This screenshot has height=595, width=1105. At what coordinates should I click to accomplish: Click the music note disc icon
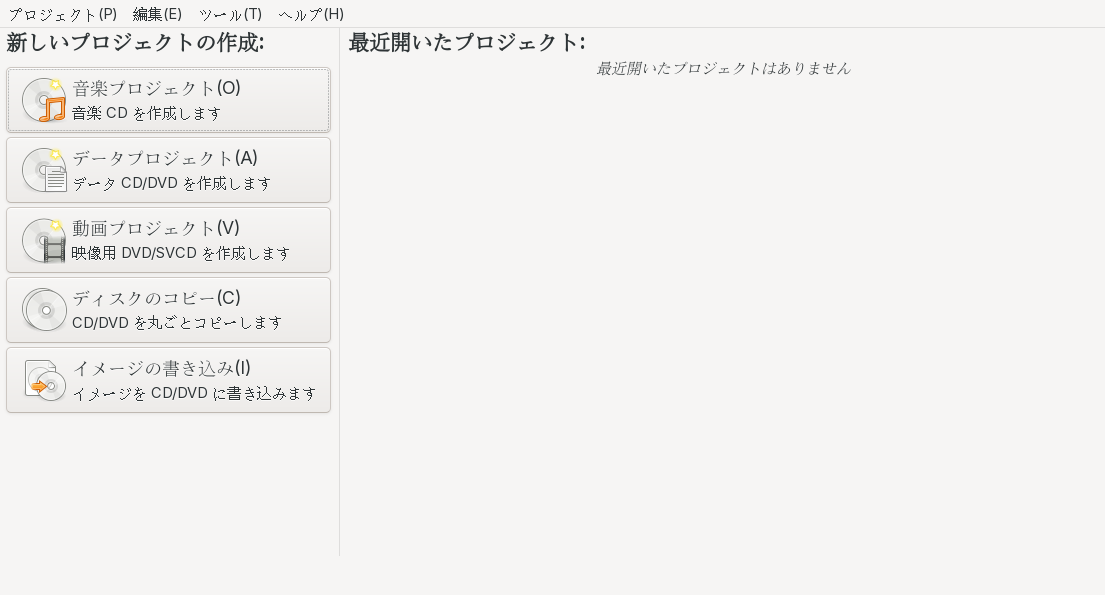[x=44, y=100]
